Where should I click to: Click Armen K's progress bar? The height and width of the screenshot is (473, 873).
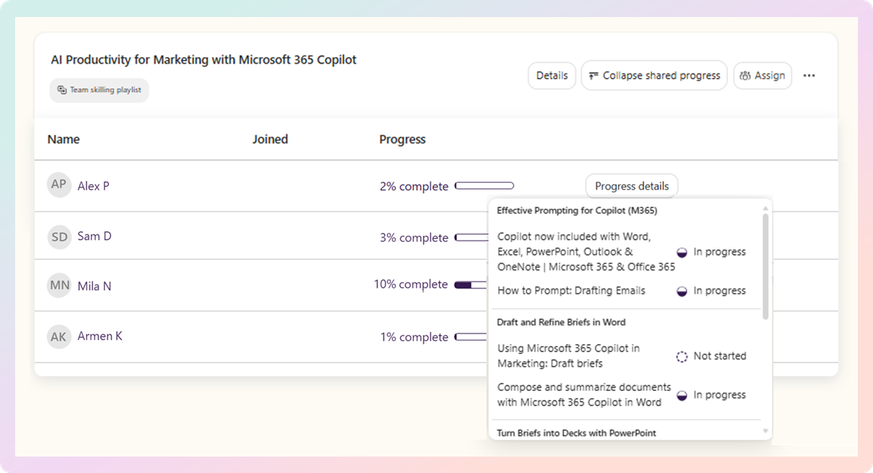pos(471,337)
